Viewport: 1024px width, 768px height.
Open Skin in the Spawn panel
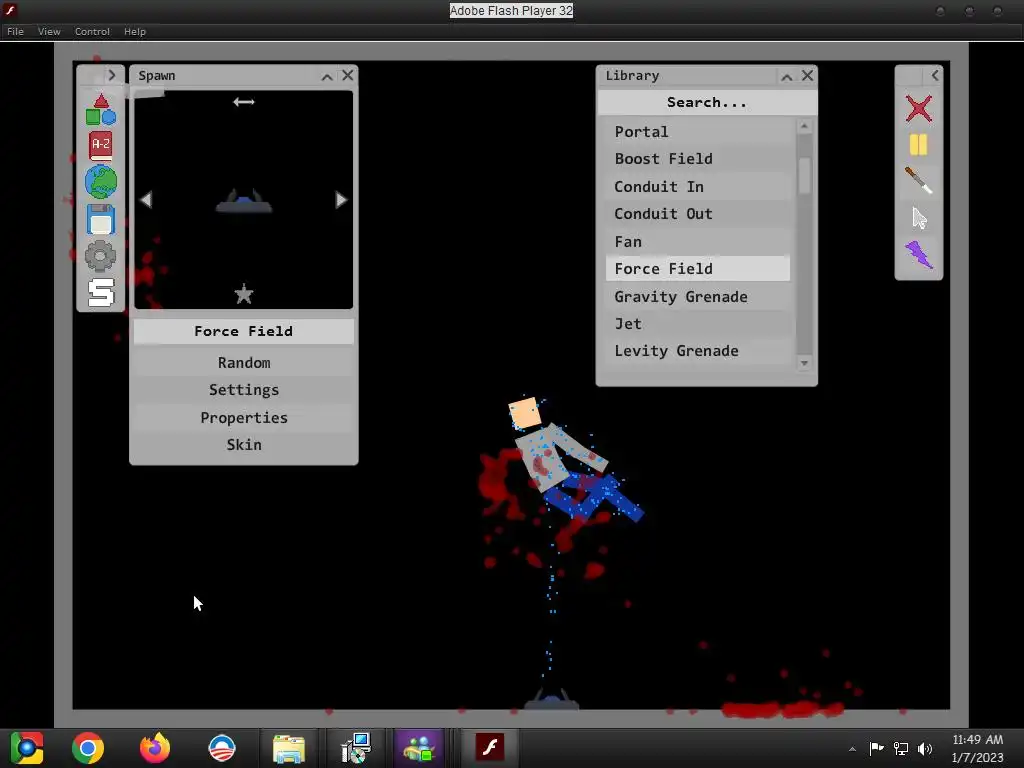244,445
